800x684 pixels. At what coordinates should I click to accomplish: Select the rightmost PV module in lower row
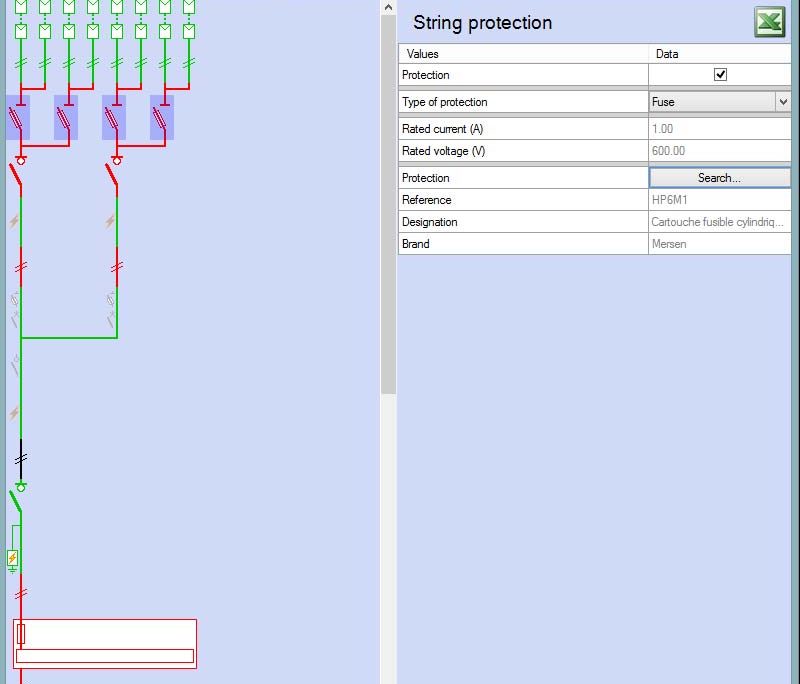[189, 31]
